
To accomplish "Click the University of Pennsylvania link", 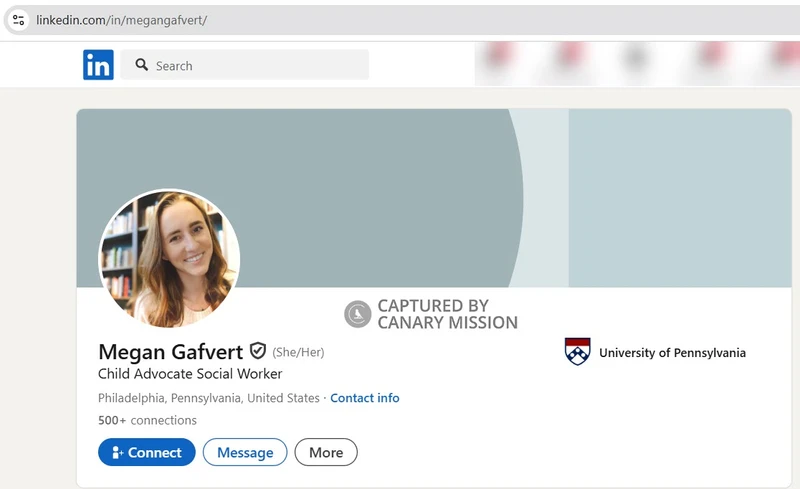I will [655, 352].
